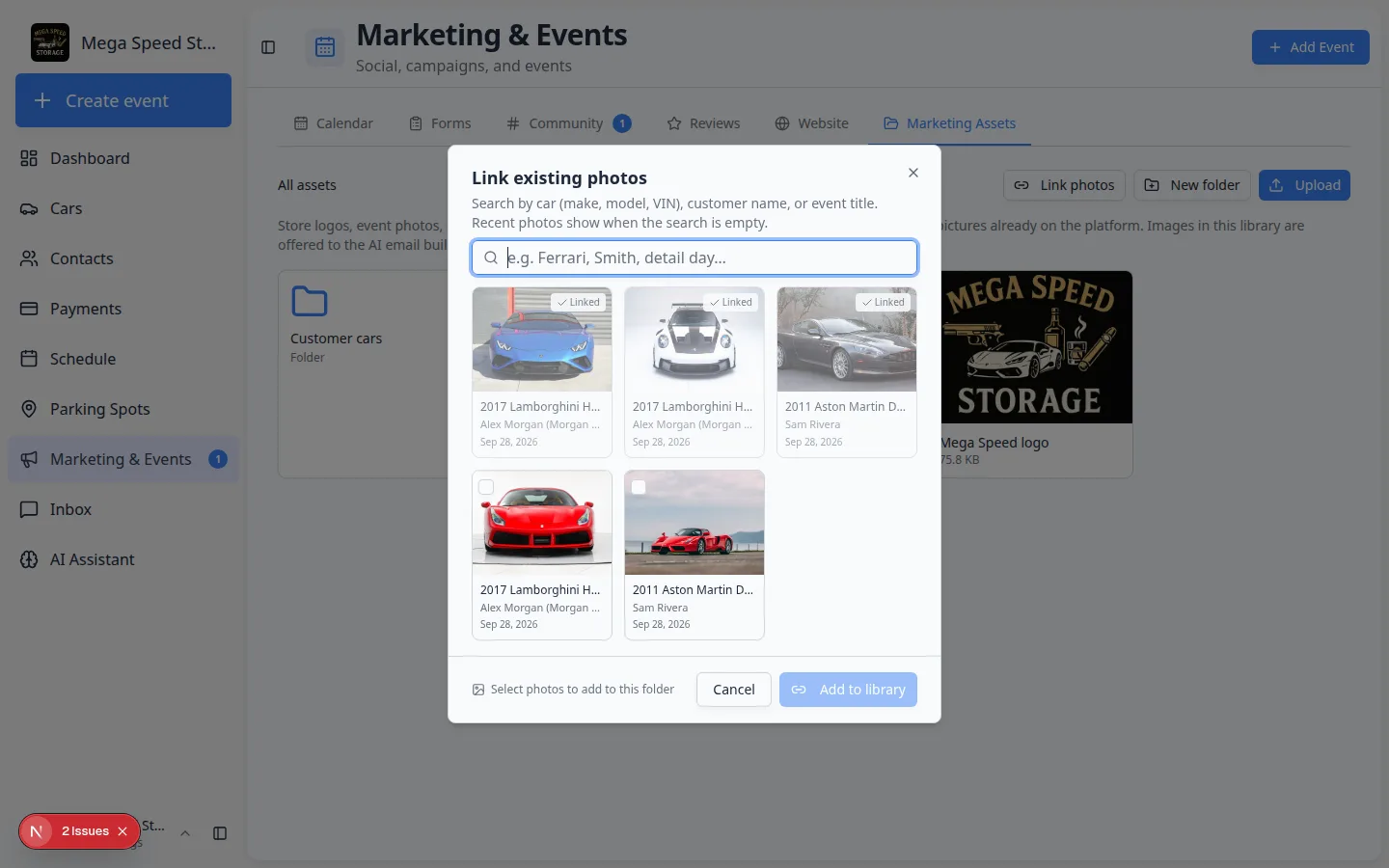Click the Create event button
The image size is (1389, 868).
[x=123, y=100]
